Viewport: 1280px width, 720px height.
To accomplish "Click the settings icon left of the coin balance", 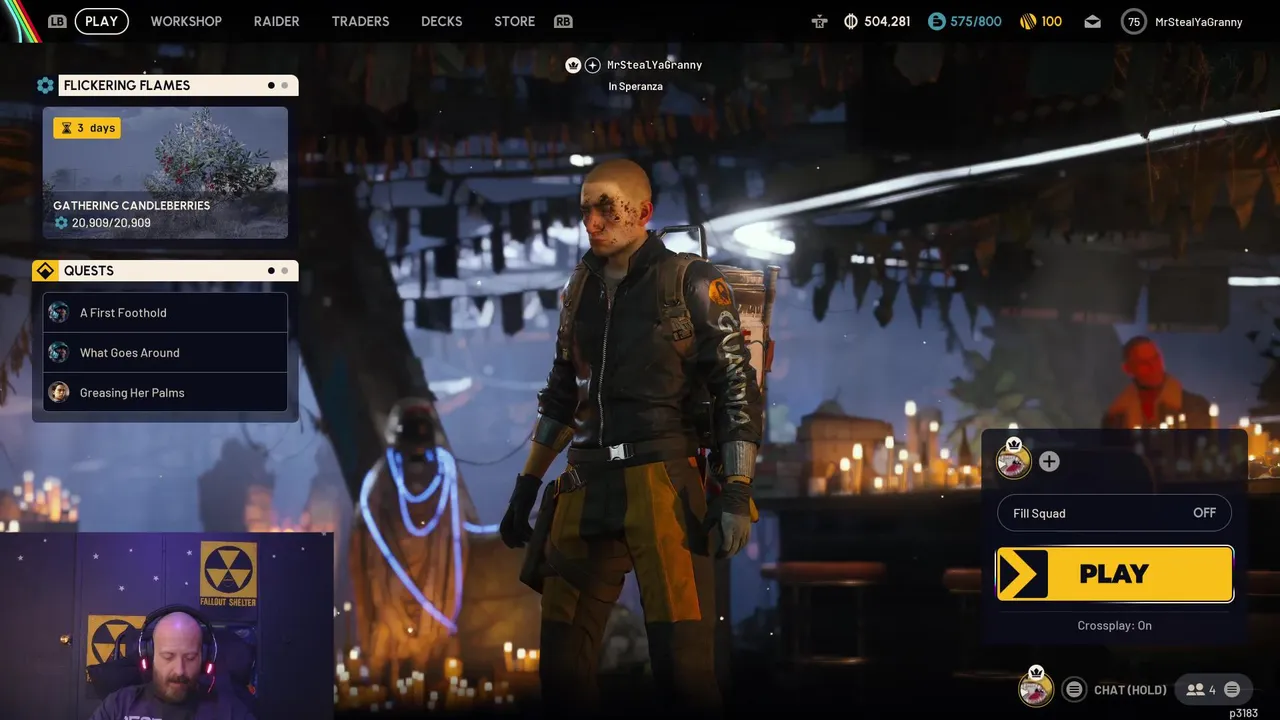I will click(820, 21).
